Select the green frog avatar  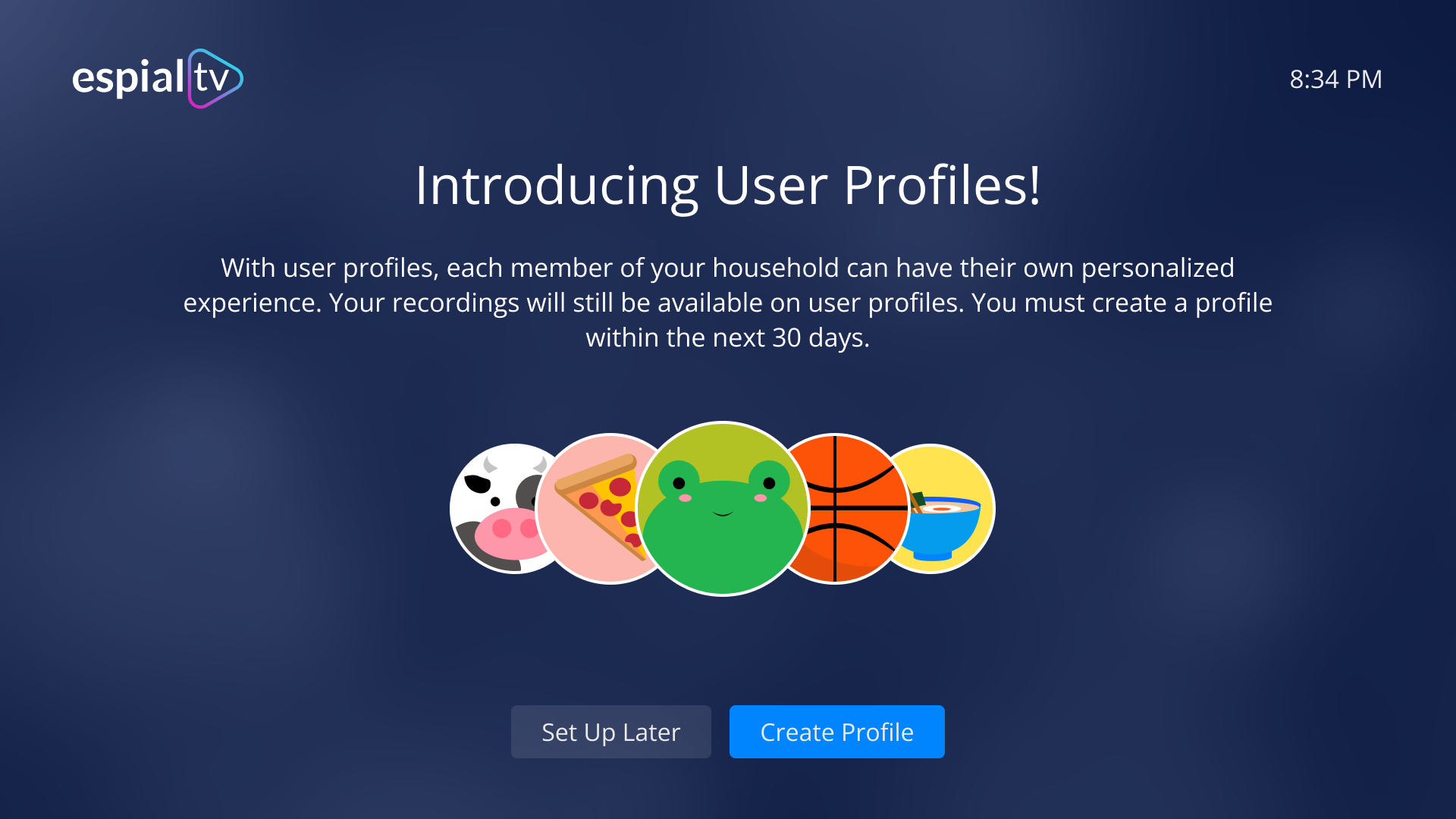tap(723, 509)
